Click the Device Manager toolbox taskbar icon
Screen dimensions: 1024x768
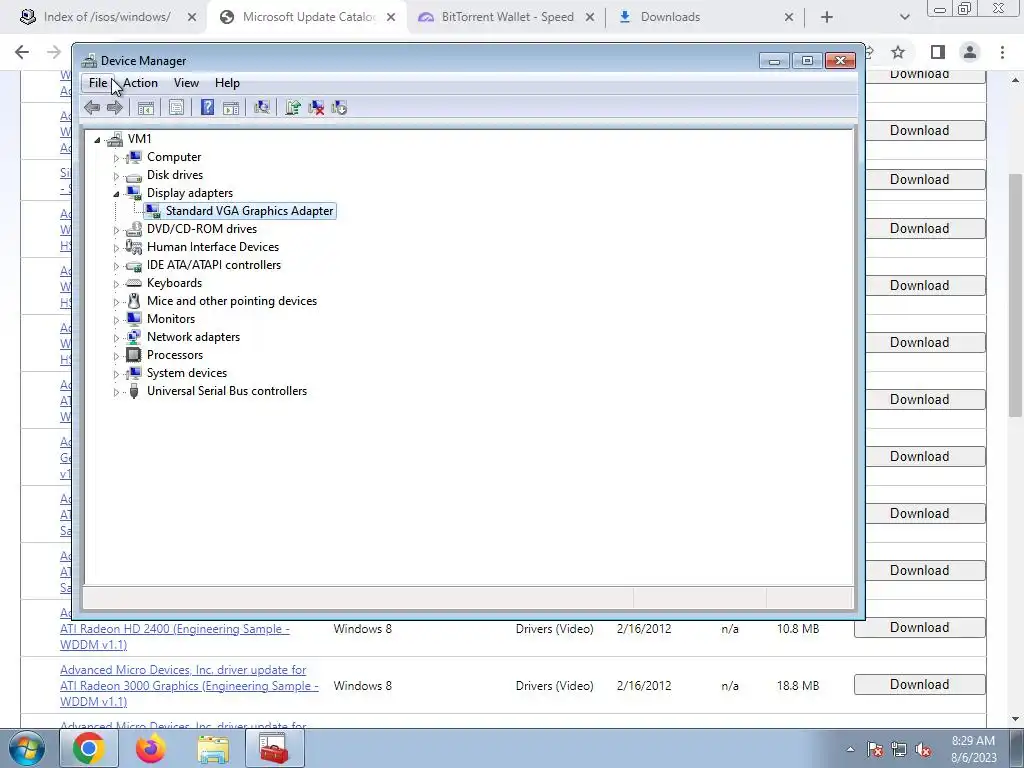coord(275,748)
